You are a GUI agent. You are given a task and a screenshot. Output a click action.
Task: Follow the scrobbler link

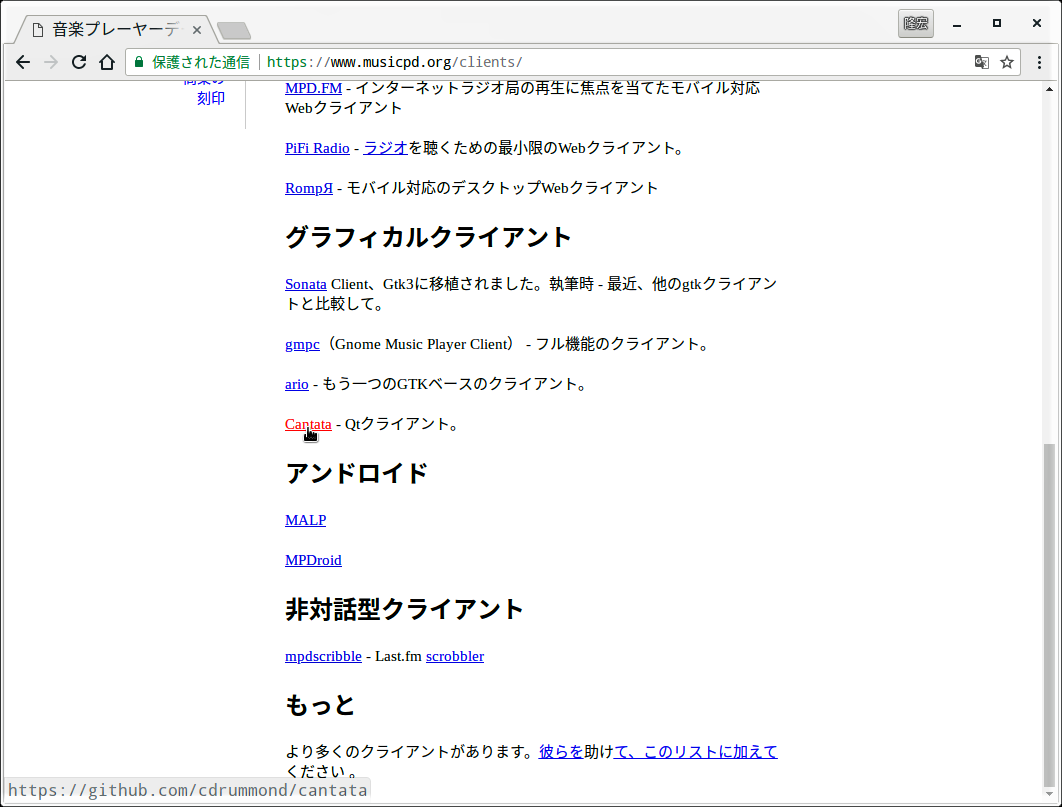(x=455, y=657)
